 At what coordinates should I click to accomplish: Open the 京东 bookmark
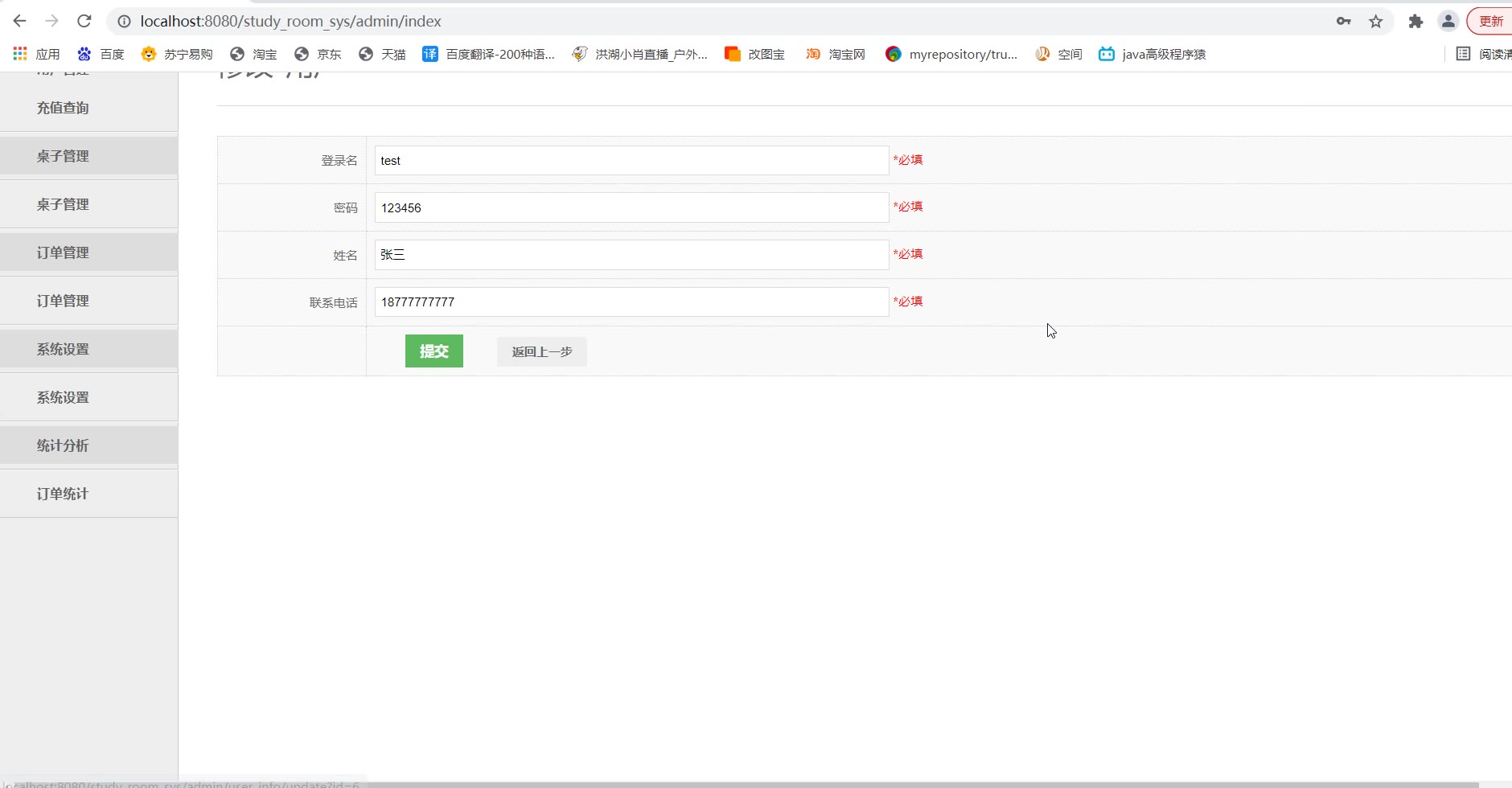tap(318, 54)
